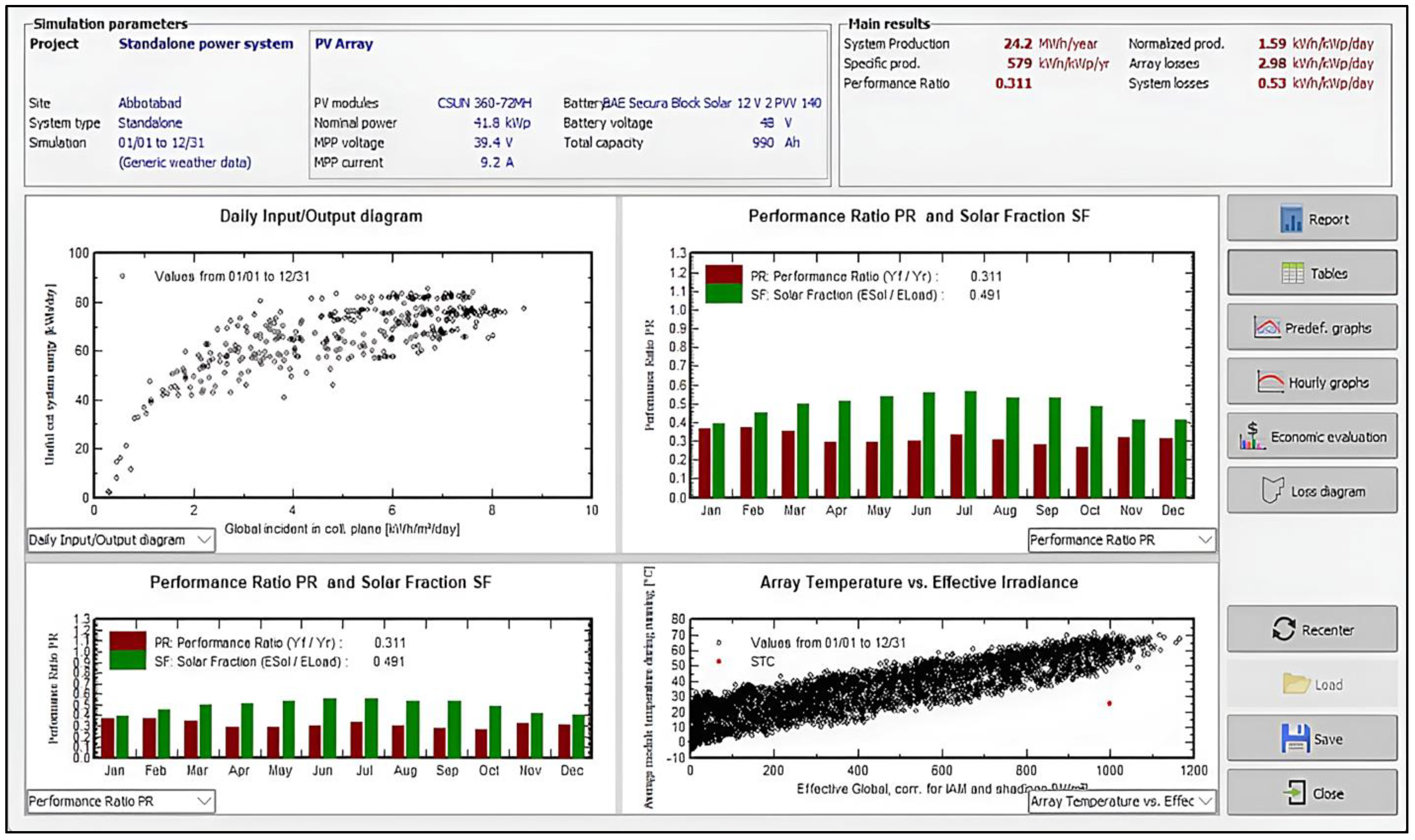Open bottom-left Performance Ratio PR dropdown
Screen dimensions: 1415x840
[121, 801]
